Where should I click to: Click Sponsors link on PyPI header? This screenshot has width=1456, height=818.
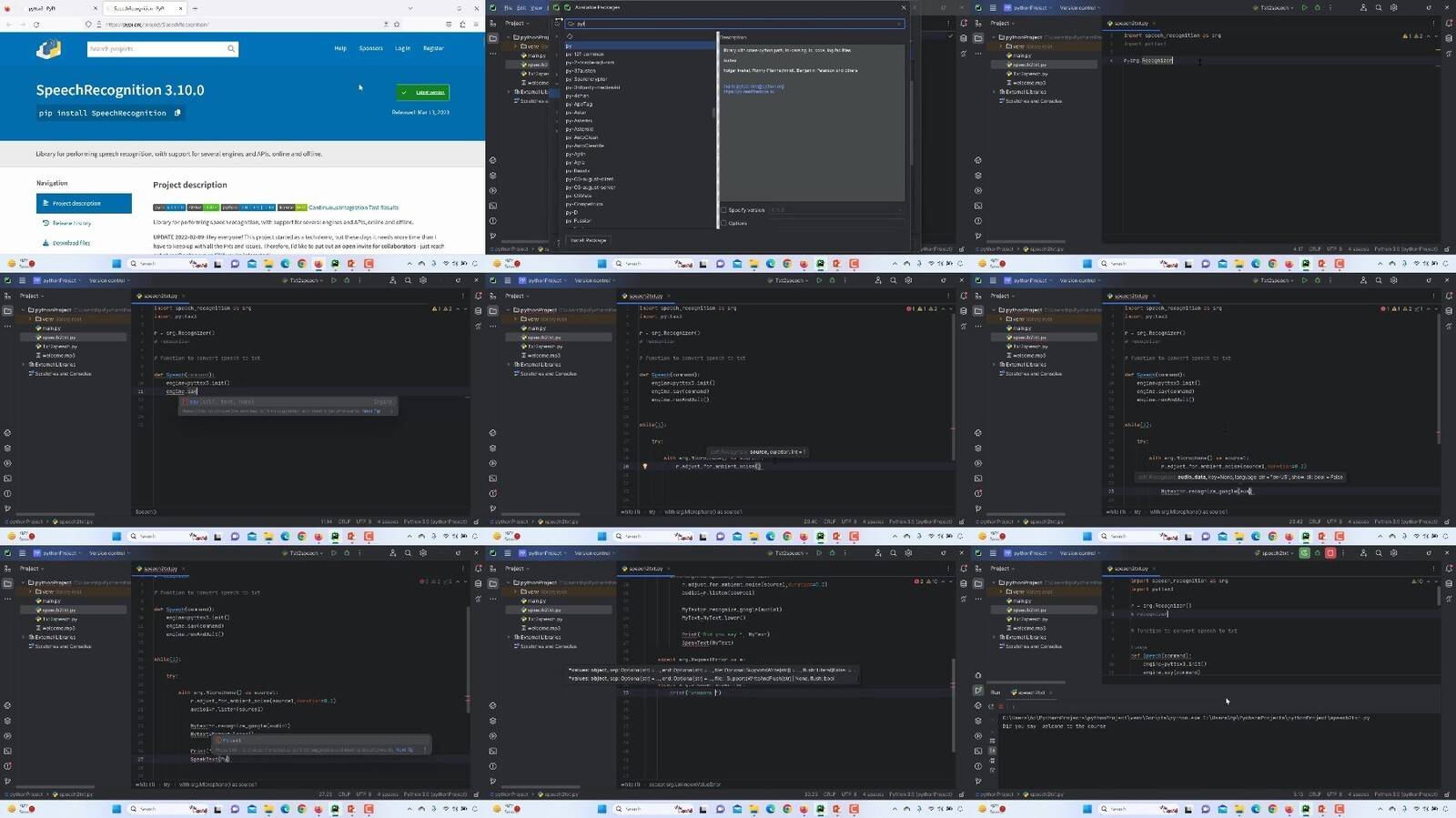tap(370, 48)
